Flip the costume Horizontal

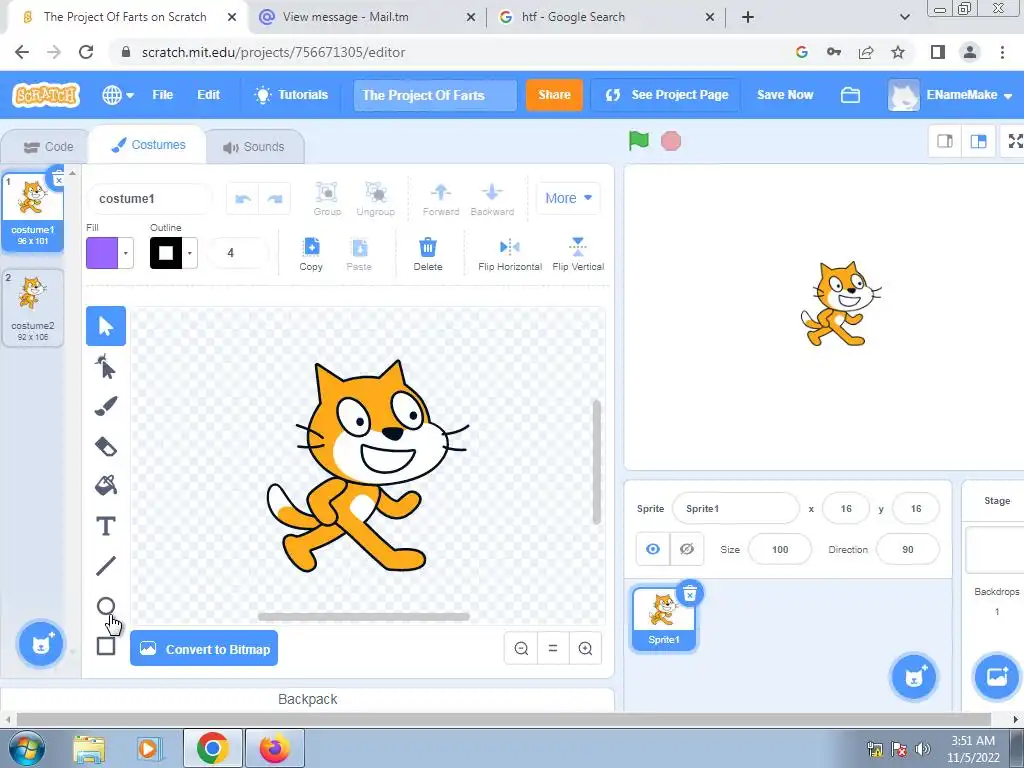510,254
